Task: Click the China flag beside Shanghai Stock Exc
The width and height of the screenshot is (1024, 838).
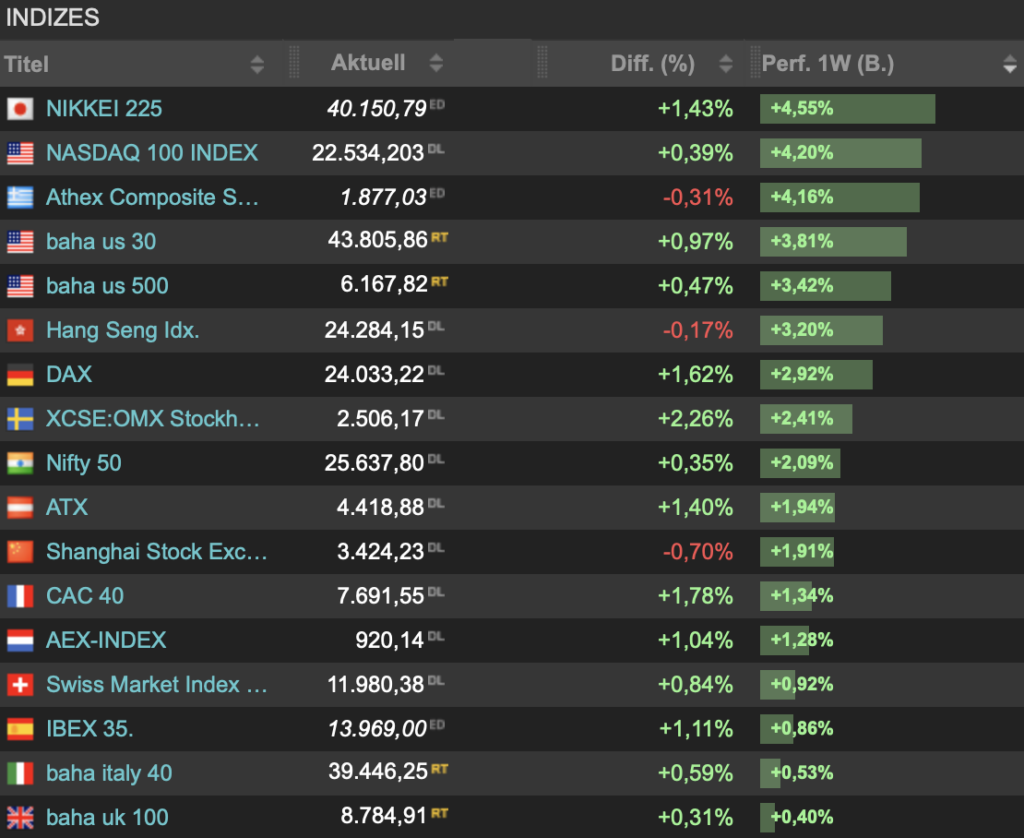Action: pos(20,552)
